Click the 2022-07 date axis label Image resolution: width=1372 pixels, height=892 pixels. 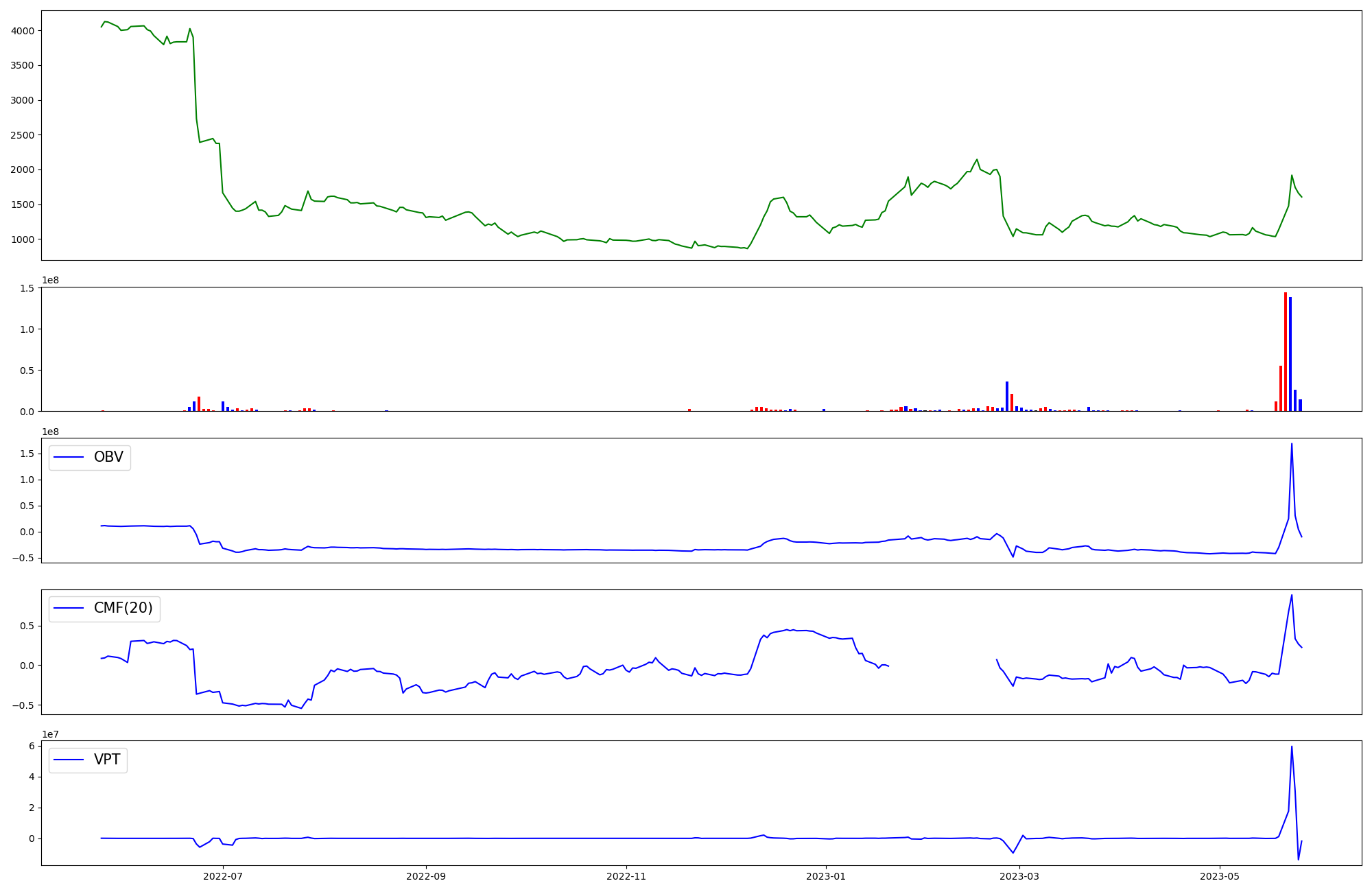(x=223, y=876)
